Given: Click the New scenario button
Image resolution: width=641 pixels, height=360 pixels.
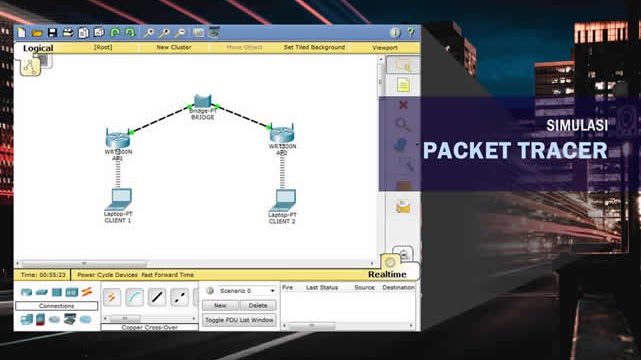Looking at the screenshot, I should pyautogui.click(x=220, y=306).
